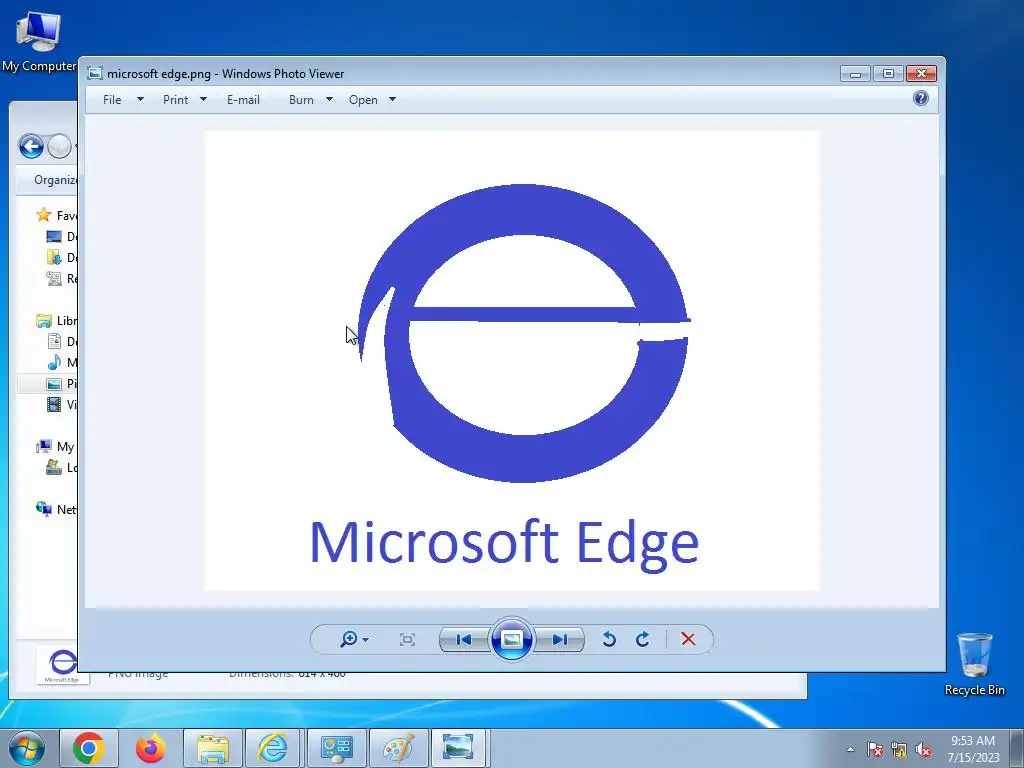Launch Internet Explorer from the taskbar
Screen dimensions: 1024x768
[x=272, y=748]
